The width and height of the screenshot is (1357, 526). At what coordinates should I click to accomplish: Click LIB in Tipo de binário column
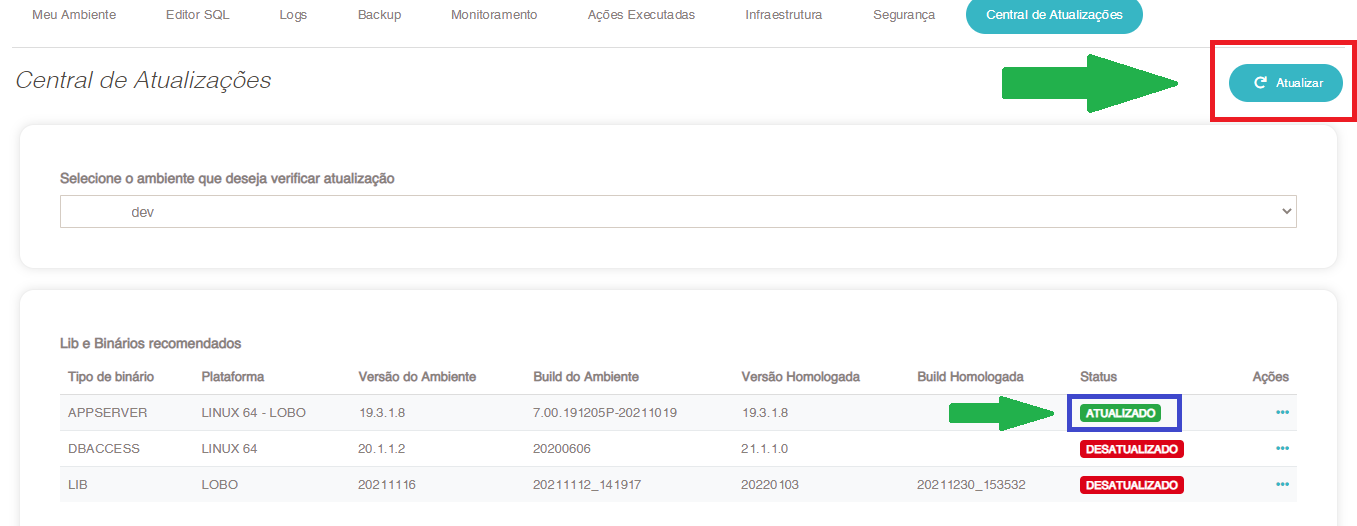point(77,485)
